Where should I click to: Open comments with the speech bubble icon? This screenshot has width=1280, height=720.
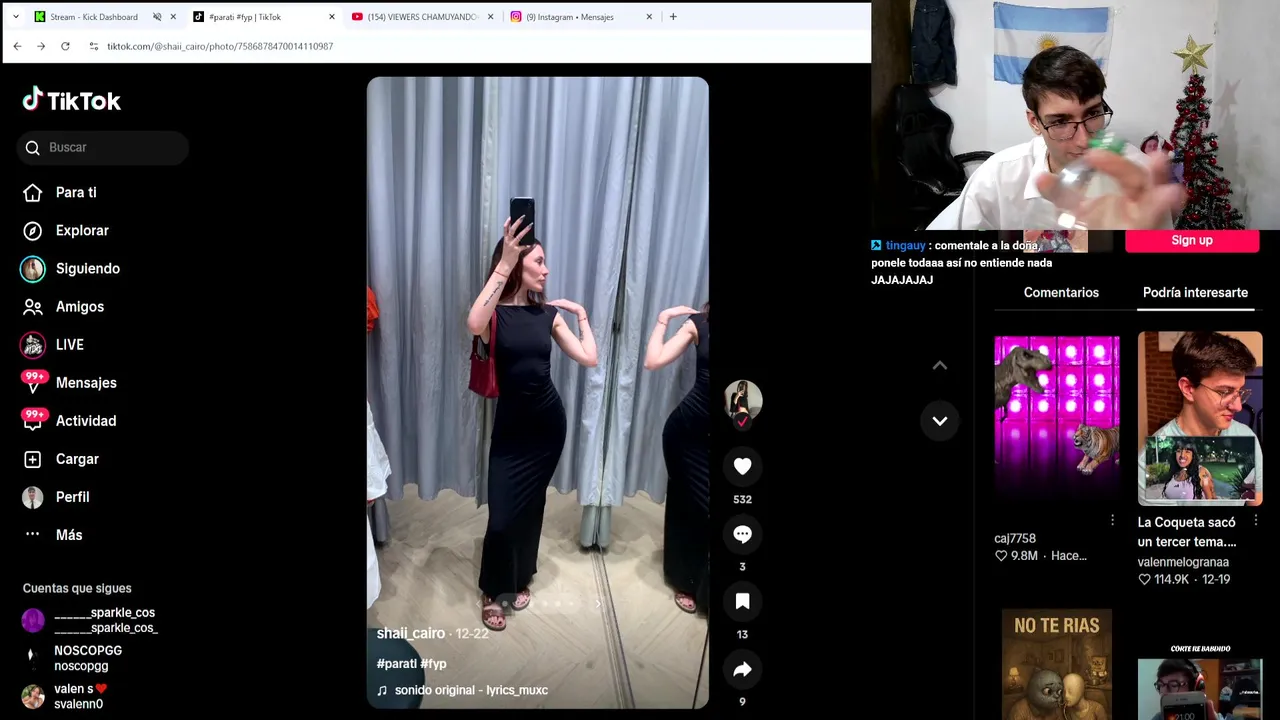click(742, 534)
